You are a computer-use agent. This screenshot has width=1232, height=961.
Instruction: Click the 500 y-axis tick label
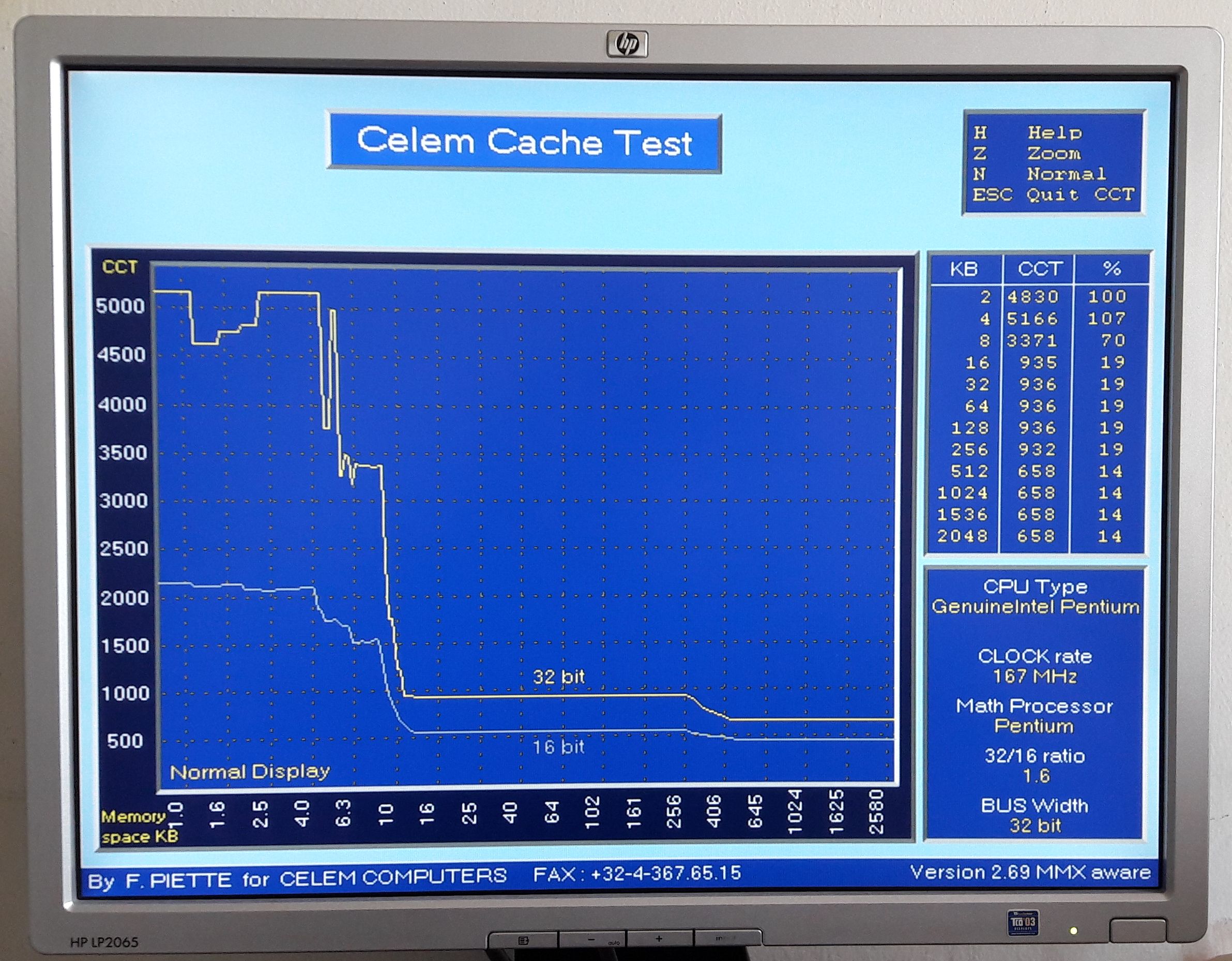pyautogui.click(x=125, y=741)
